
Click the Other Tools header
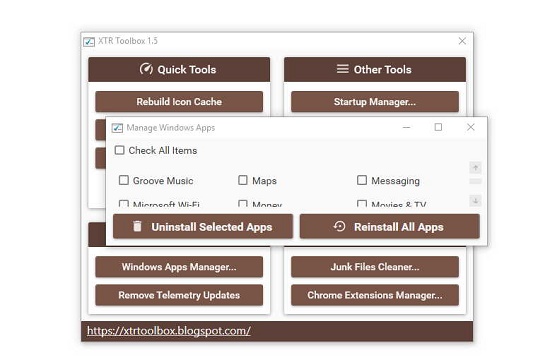point(375,69)
